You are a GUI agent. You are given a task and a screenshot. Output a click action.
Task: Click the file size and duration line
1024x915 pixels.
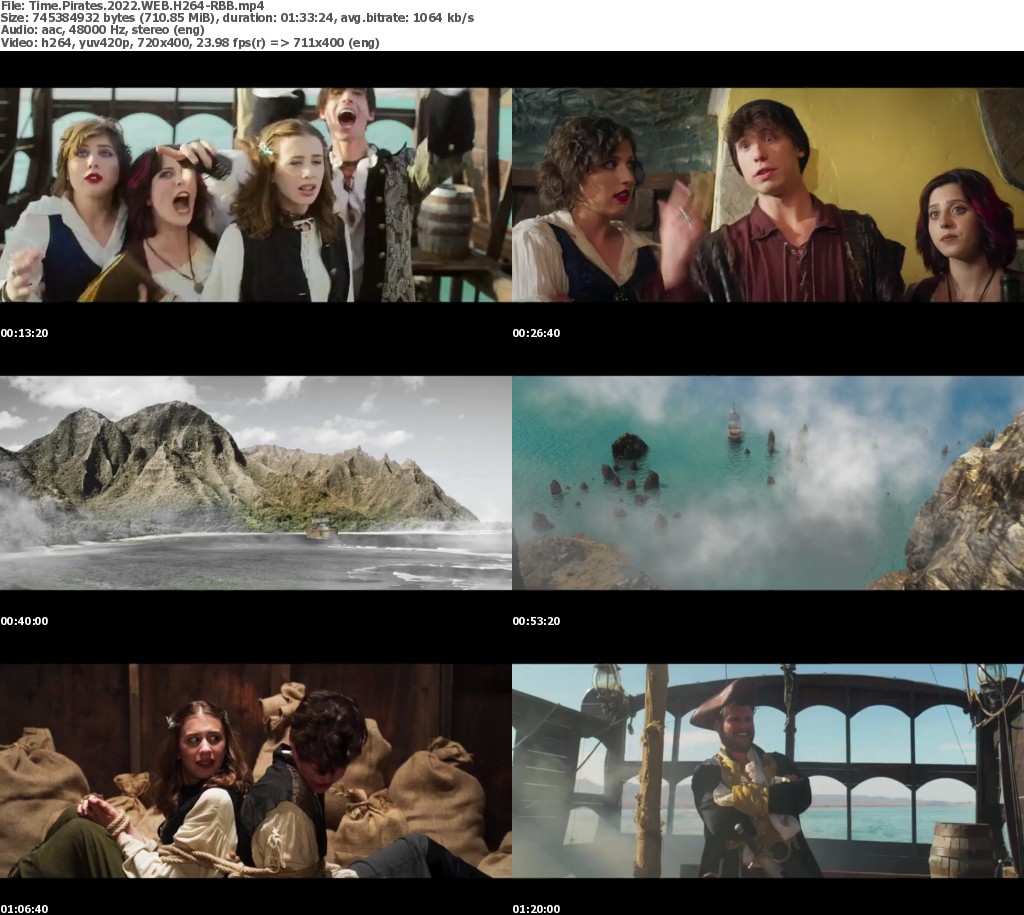237,18
